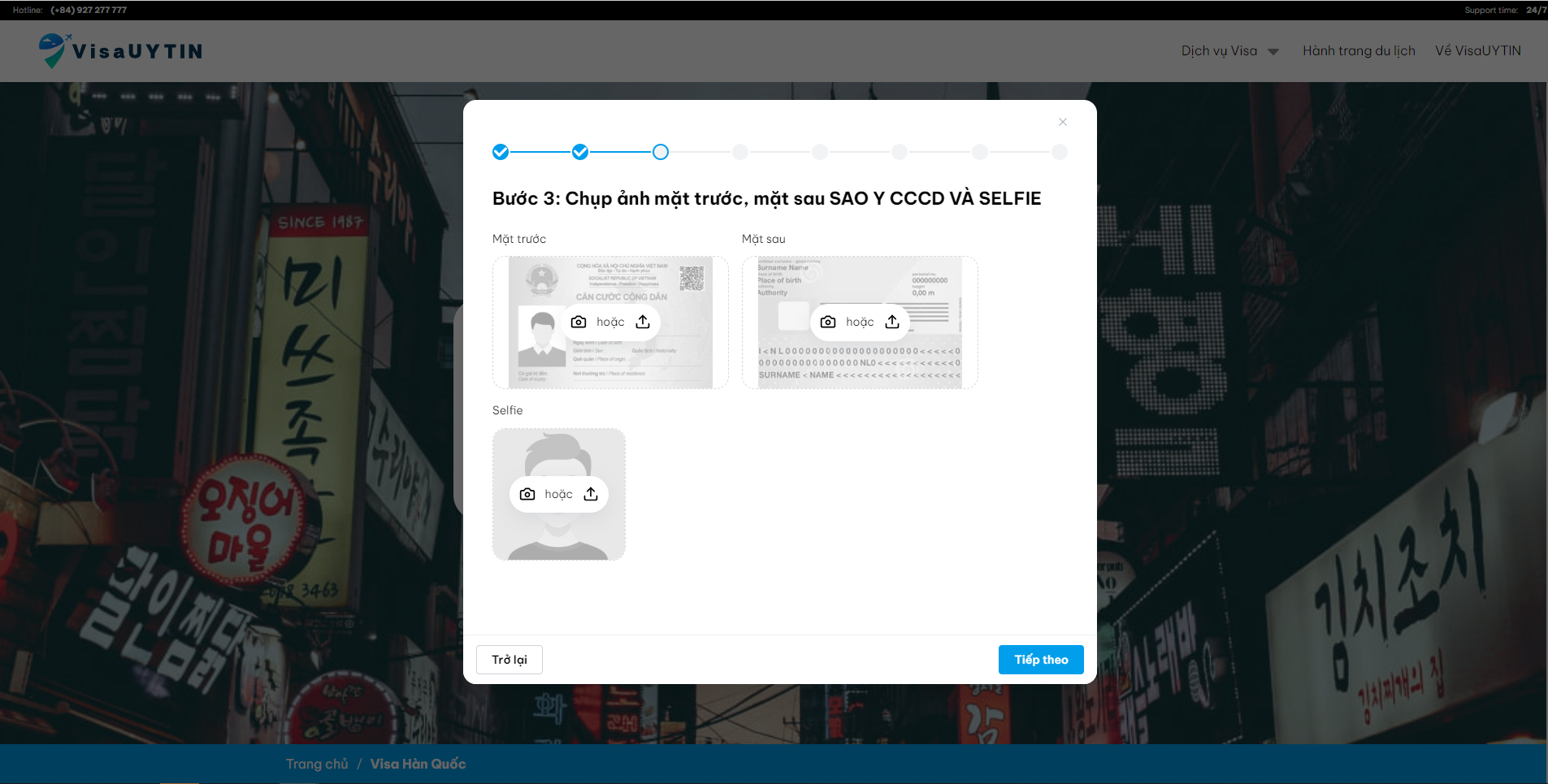Click Visa Hàn Quốc breadcrumb
The width and height of the screenshot is (1548, 784).
(x=418, y=764)
